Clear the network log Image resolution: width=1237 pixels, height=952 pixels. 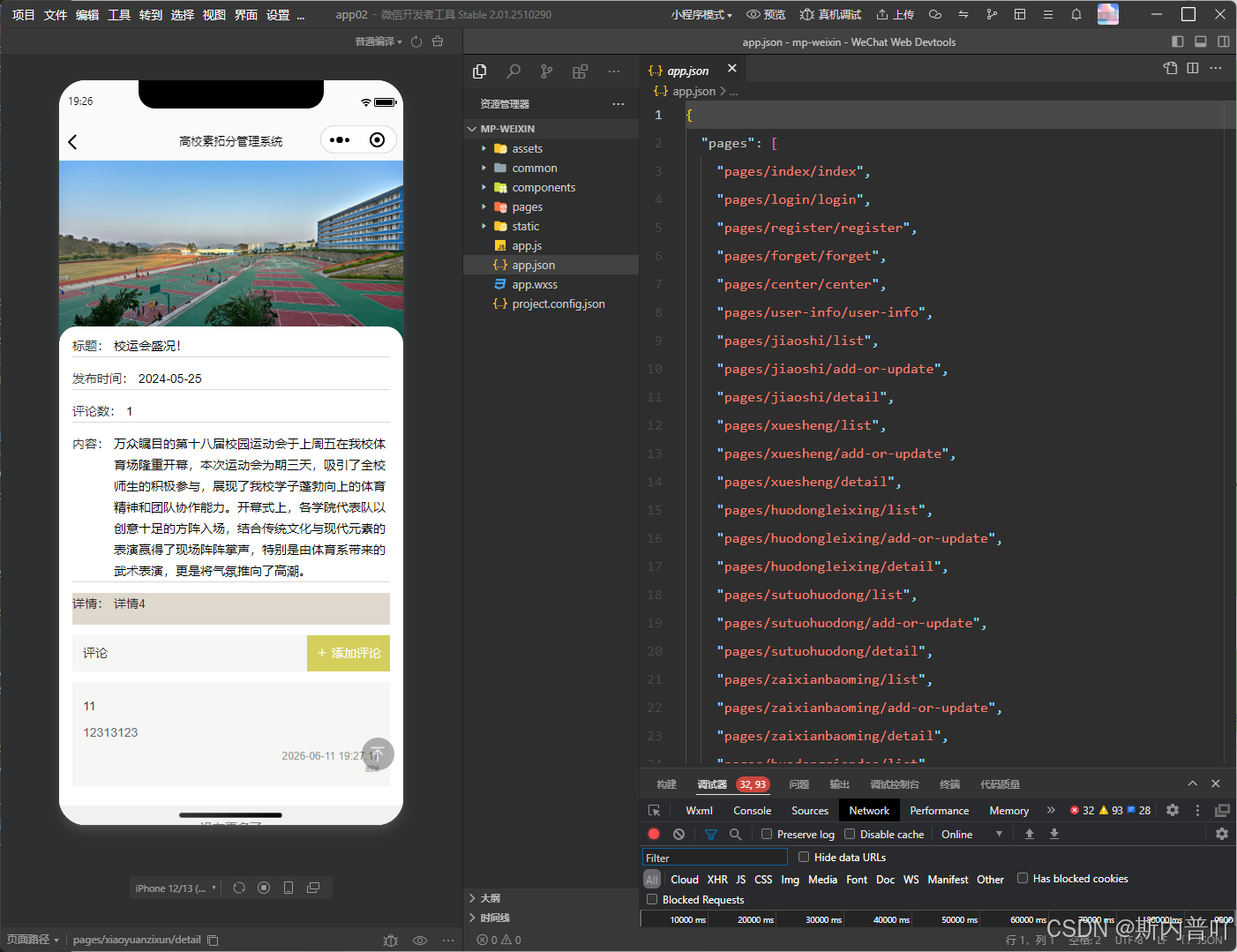point(678,834)
